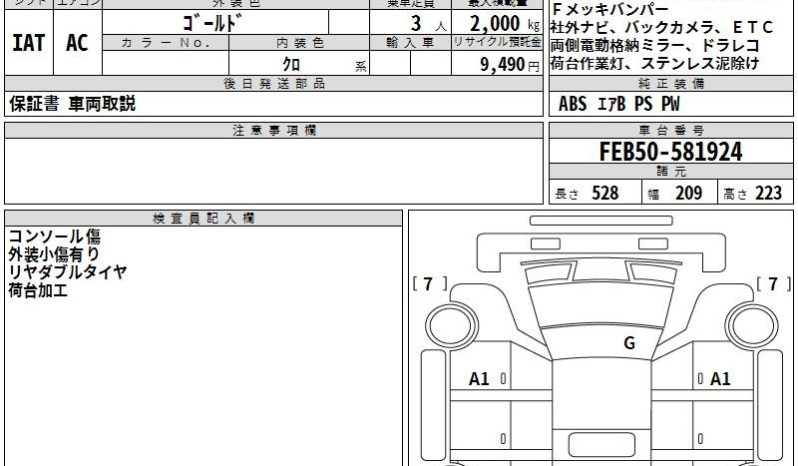Click the 車台番号 header
The height and width of the screenshot is (466, 798).
pos(671,131)
